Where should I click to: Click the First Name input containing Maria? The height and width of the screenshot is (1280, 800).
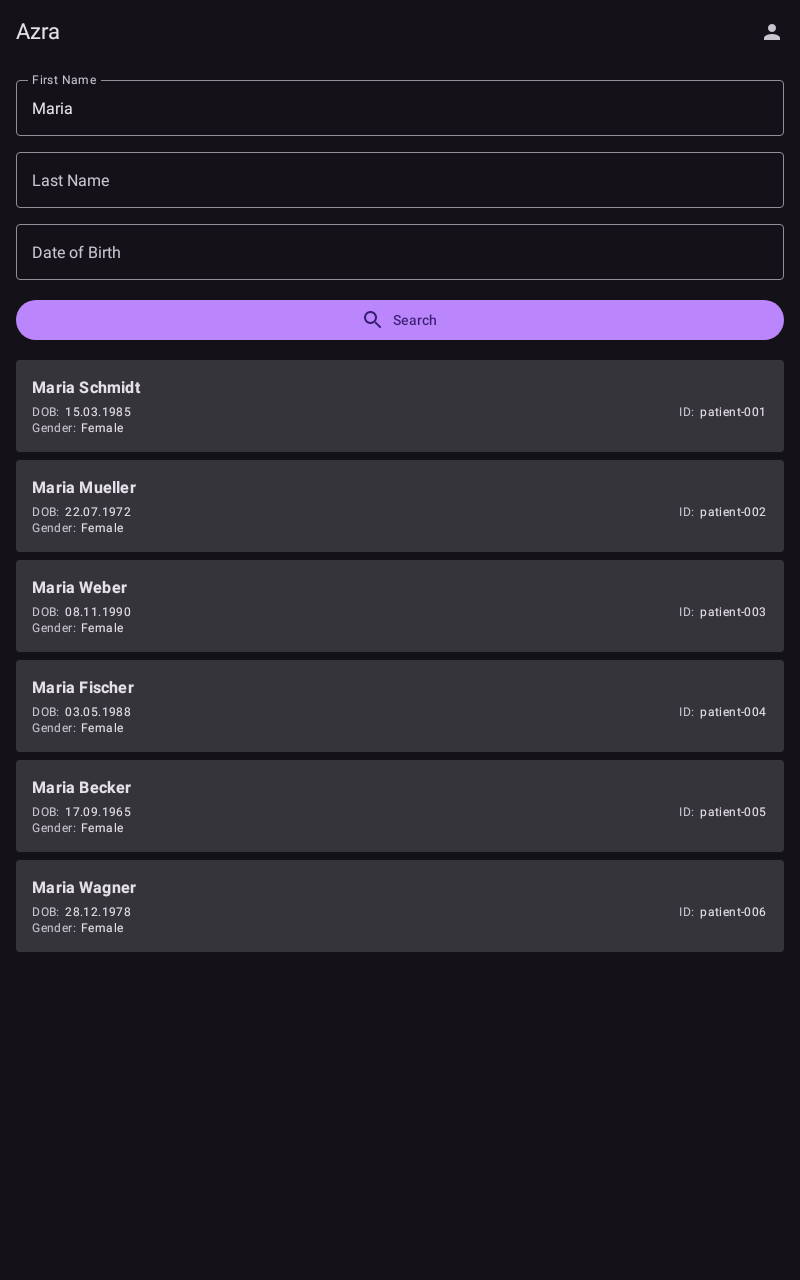pyautogui.click(x=400, y=108)
